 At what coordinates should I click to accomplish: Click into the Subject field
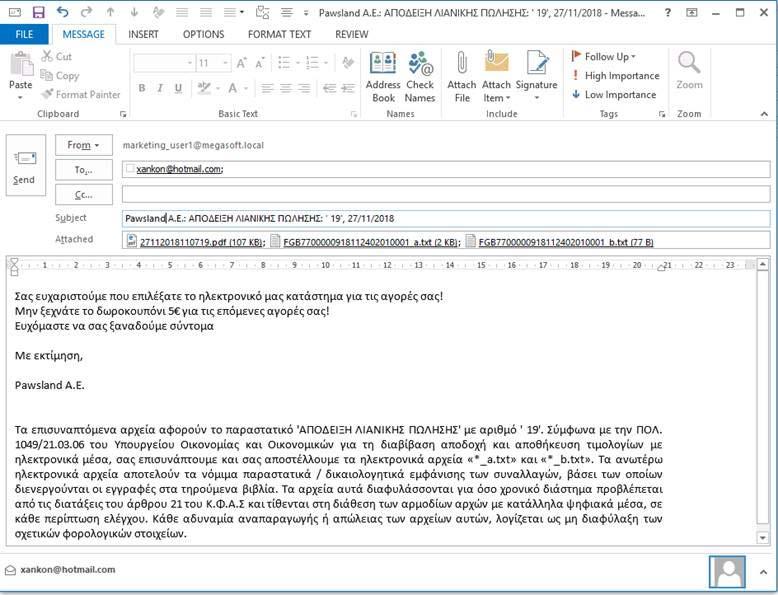[446, 218]
